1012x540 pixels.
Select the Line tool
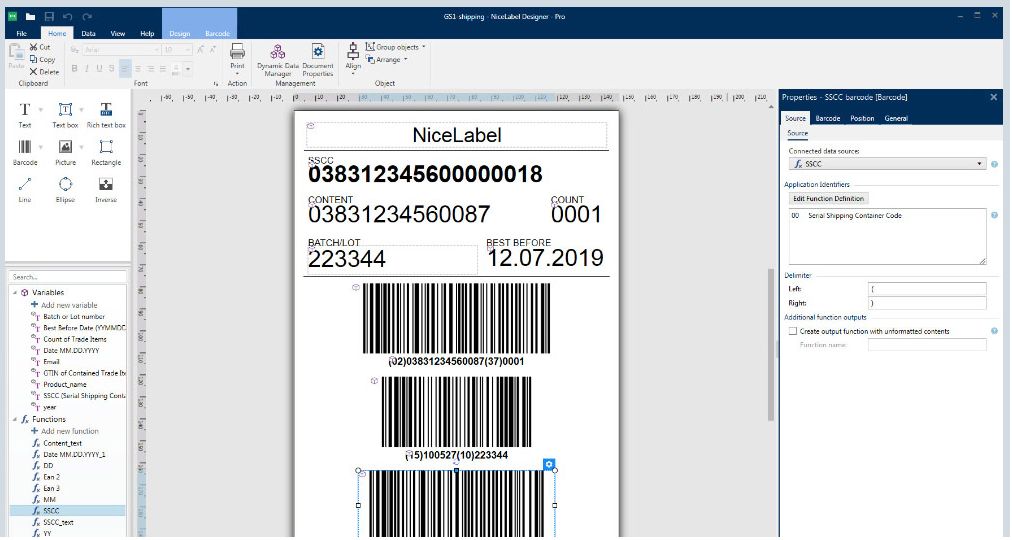pos(25,190)
